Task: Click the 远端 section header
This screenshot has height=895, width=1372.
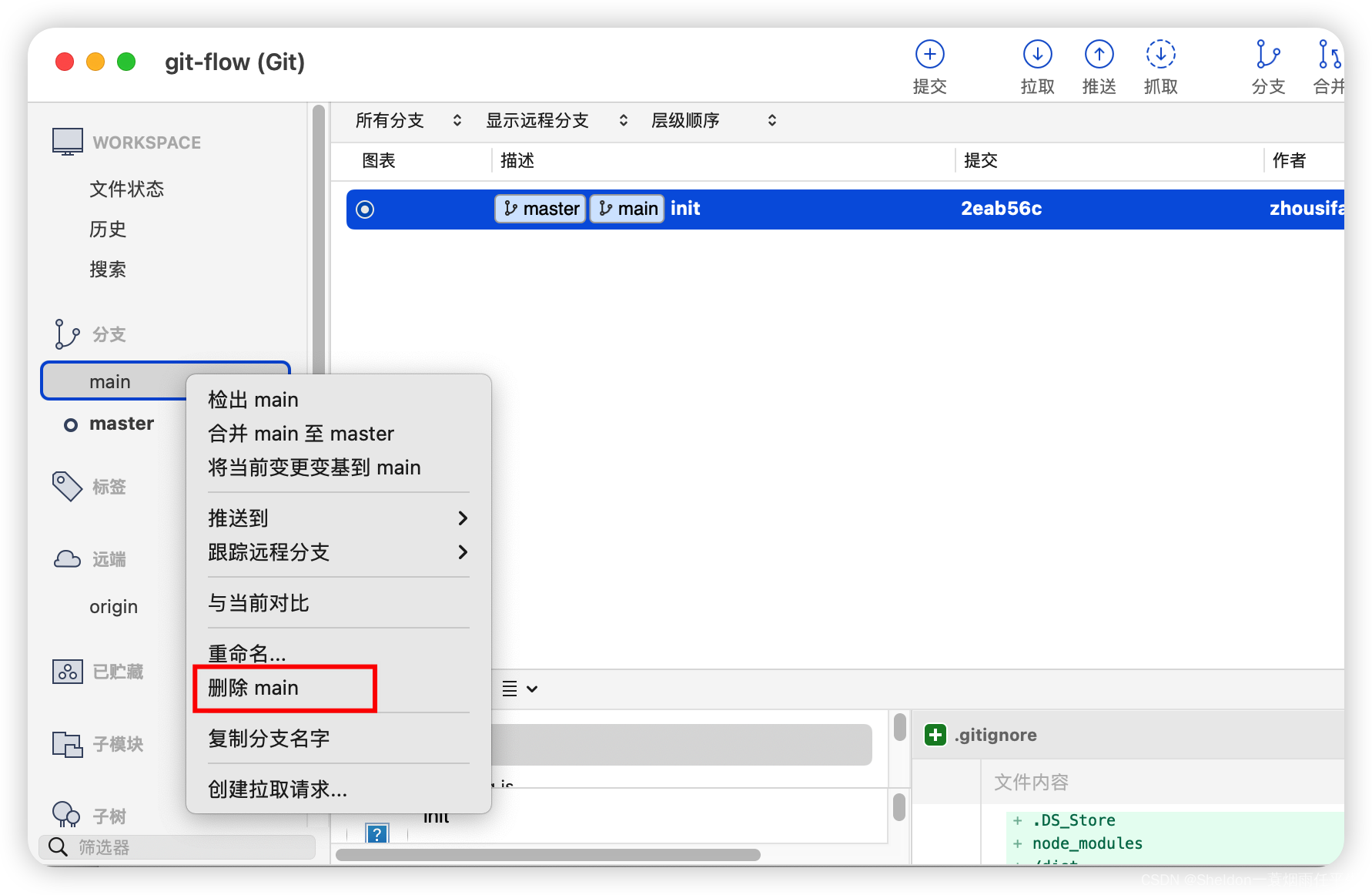Action: pyautogui.click(x=109, y=559)
